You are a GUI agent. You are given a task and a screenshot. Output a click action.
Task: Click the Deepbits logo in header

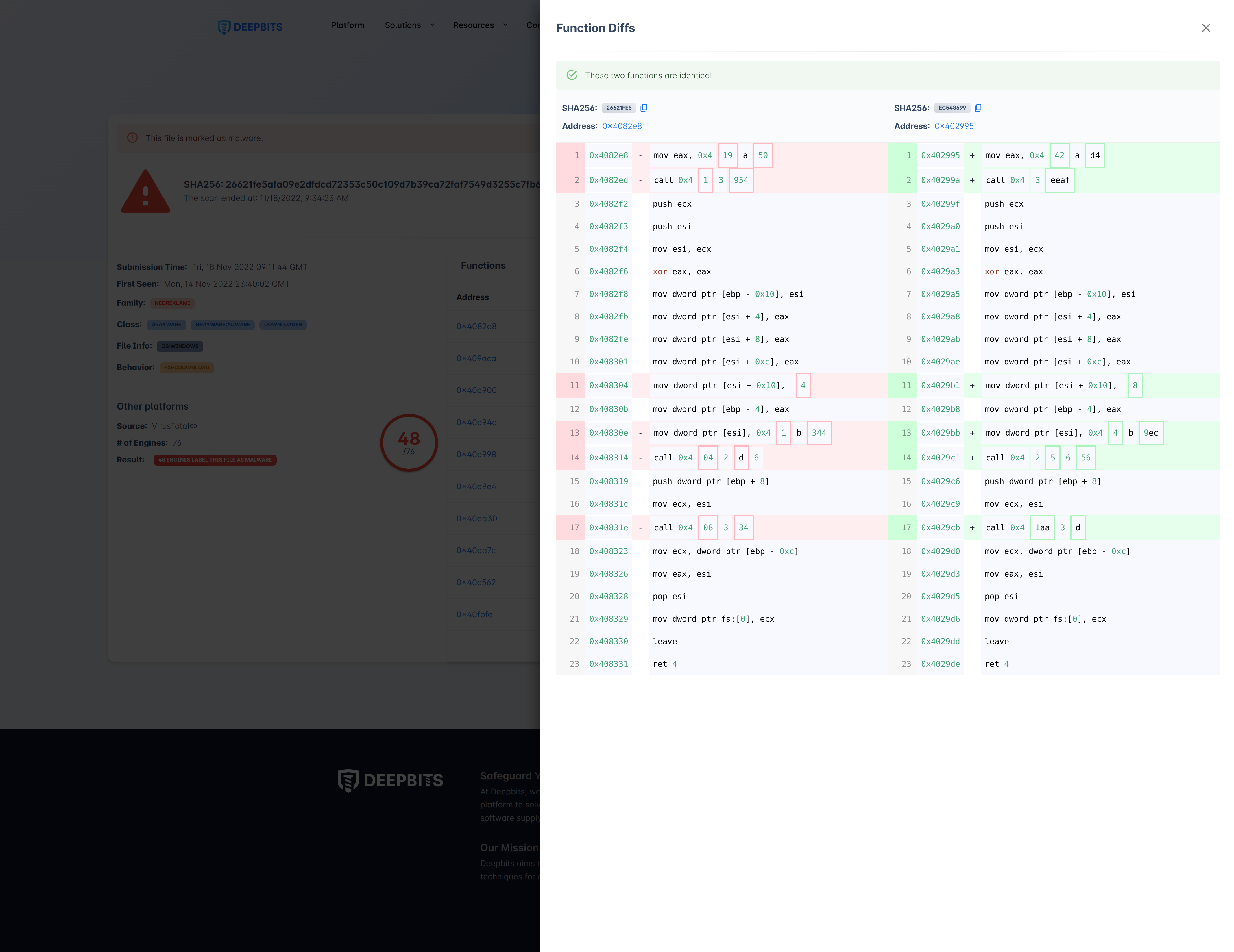[250, 27]
